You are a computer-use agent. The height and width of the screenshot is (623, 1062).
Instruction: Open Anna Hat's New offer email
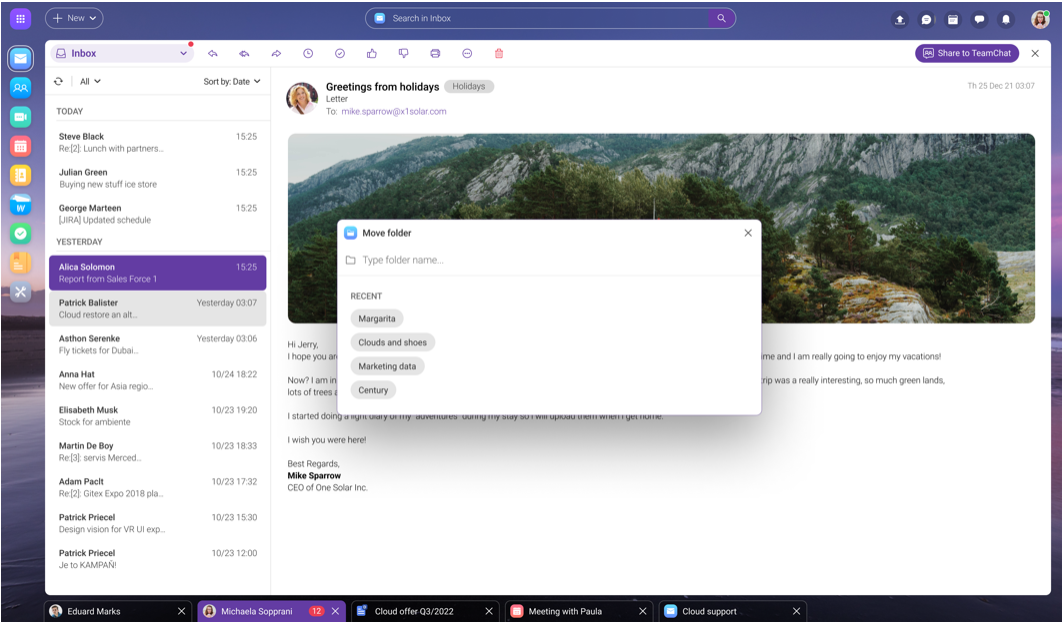(x=158, y=380)
